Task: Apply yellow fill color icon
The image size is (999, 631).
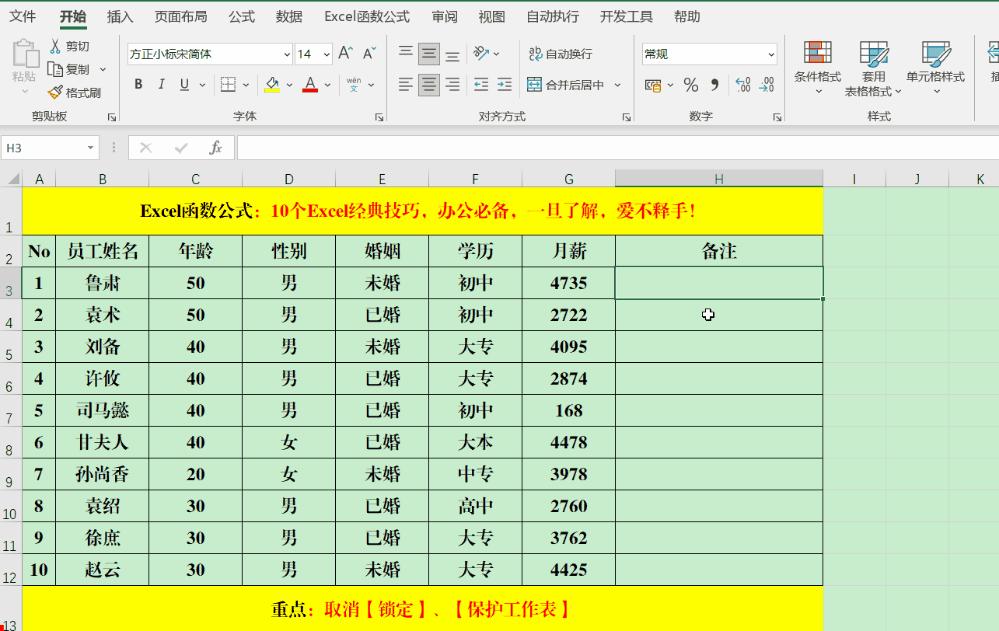Action: coord(270,84)
